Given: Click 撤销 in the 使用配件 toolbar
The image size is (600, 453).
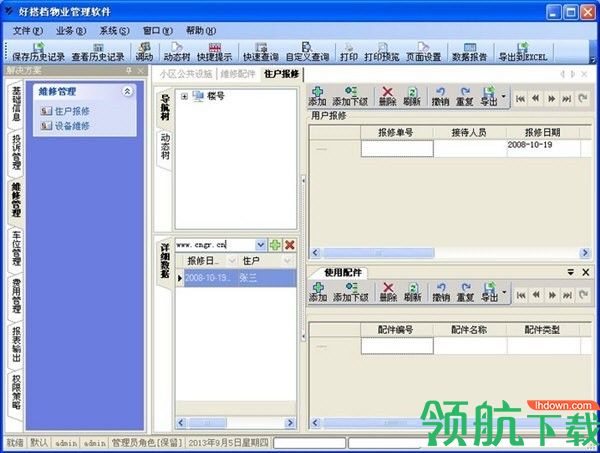Looking at the screenshot, I should coord(441,292).
